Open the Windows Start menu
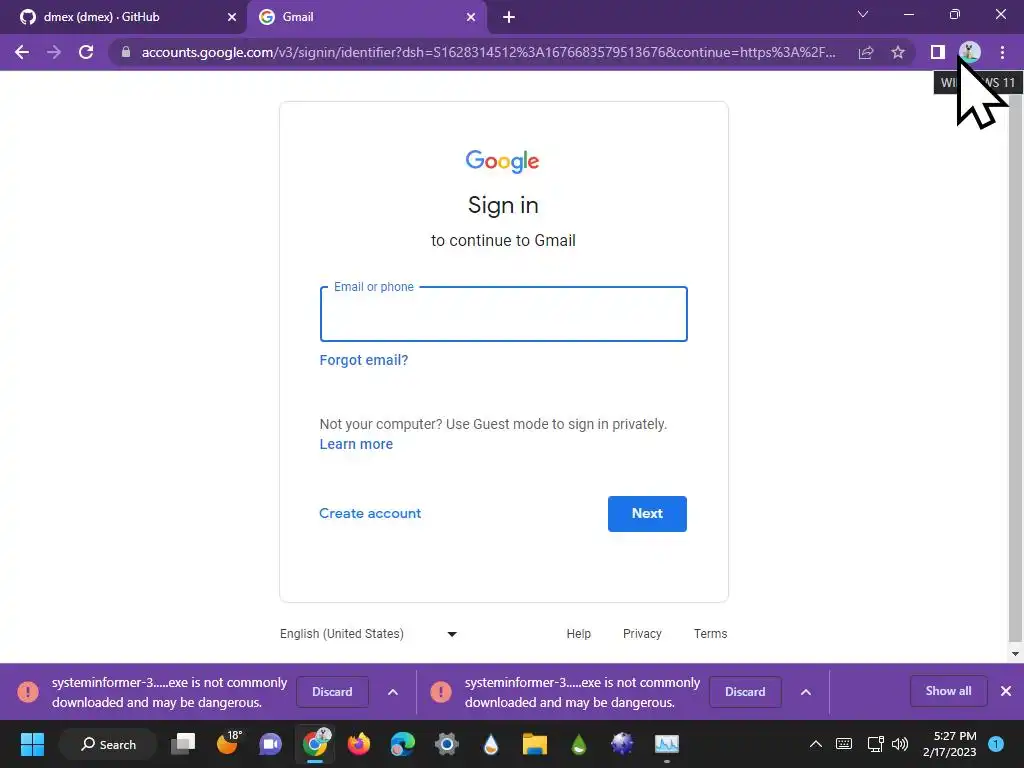1024x768 pixels. (x=32, y=744)
